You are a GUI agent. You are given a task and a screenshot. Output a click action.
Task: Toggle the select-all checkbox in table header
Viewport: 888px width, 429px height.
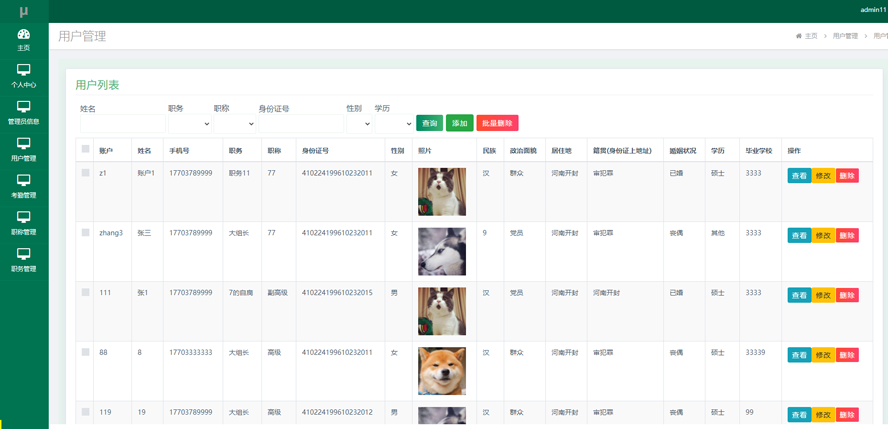click(86, 149)
